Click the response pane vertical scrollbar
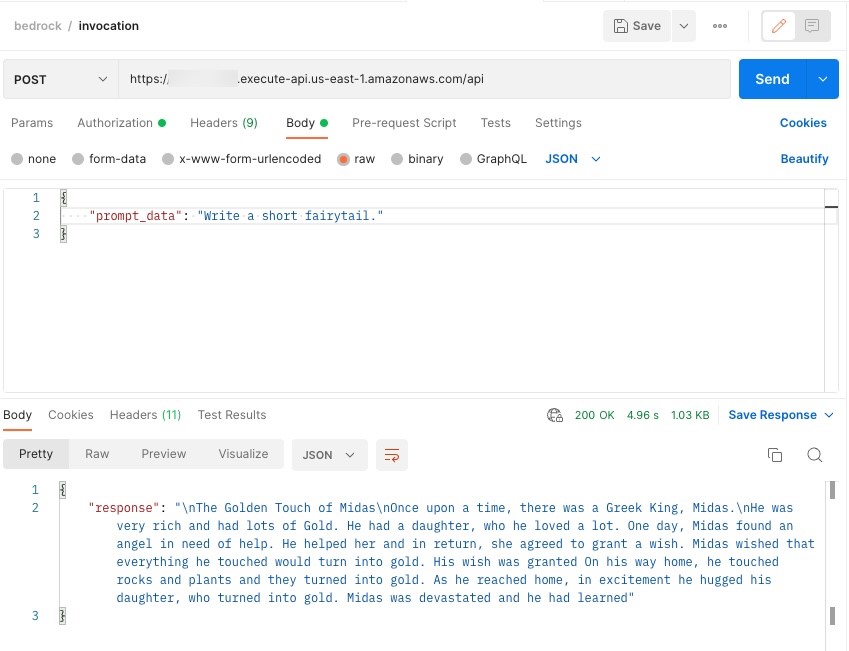The height and width of the screenshot is (651, 849). click(831, 550)
